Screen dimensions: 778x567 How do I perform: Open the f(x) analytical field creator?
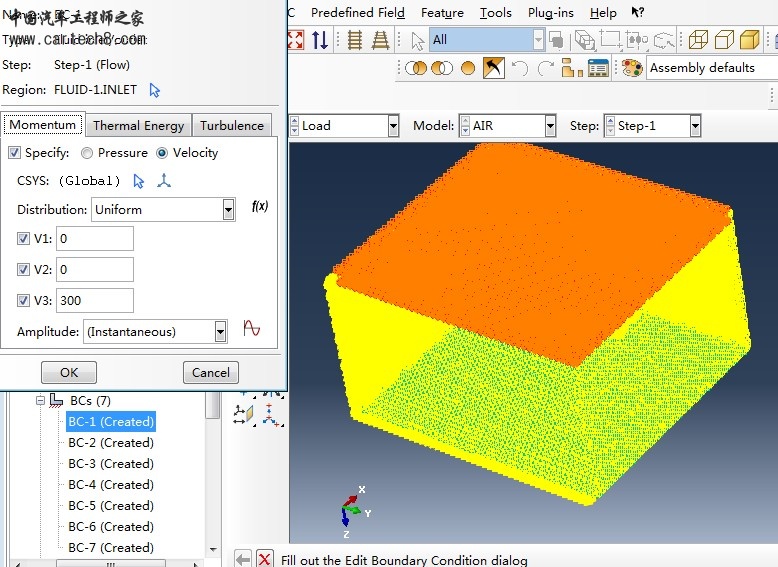pyautogui.click(x=259, y=207)
